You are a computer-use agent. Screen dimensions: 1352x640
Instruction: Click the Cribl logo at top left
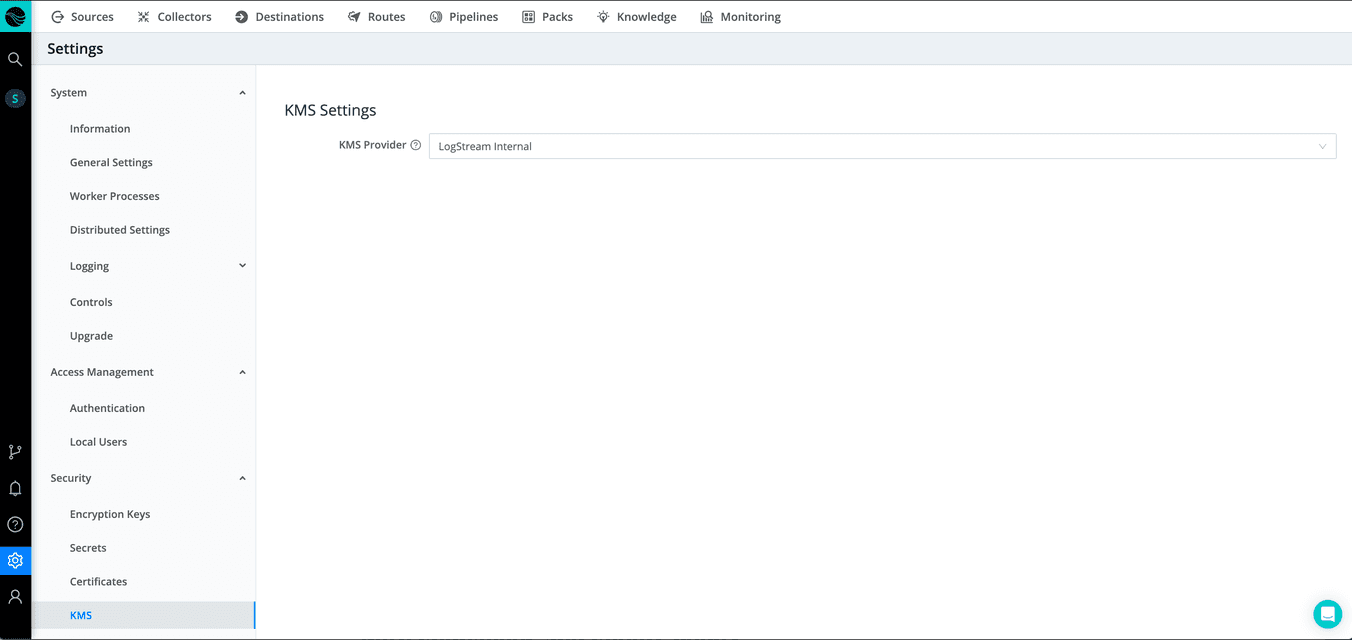coord(15,16)
